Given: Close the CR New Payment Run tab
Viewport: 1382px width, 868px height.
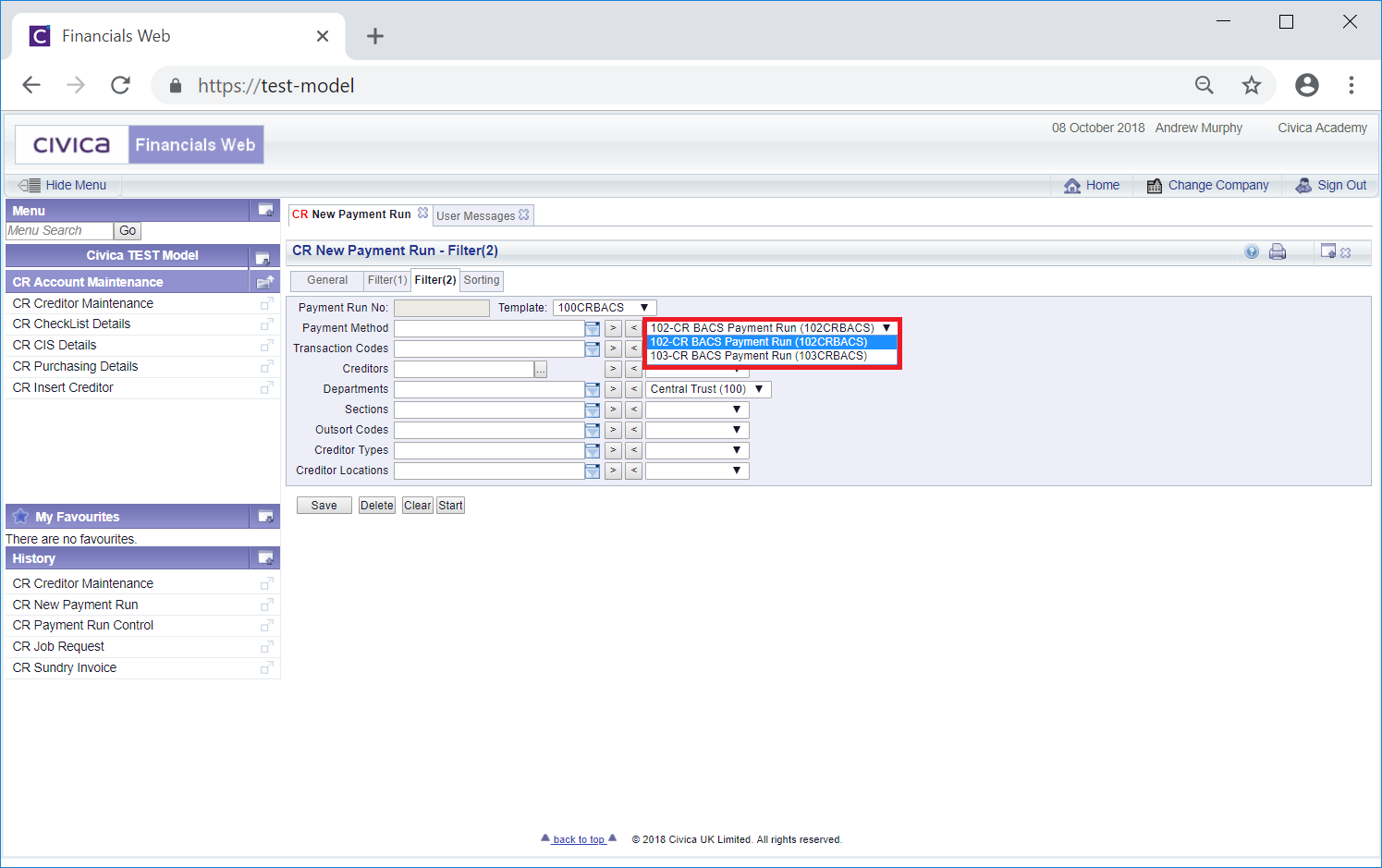Looking at the screenshot, I should point(423,213).
